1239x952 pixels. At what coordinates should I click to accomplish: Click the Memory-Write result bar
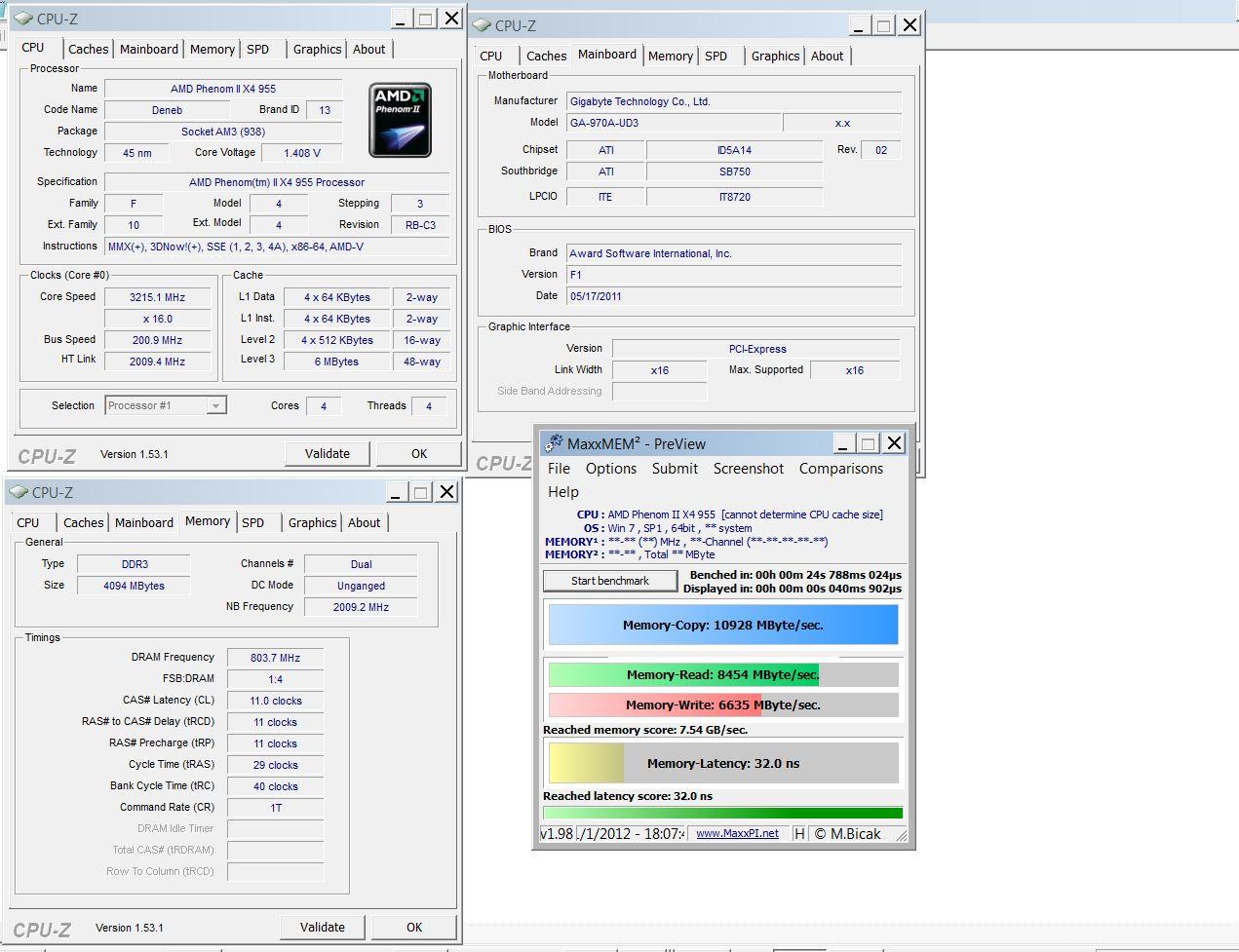723,704
